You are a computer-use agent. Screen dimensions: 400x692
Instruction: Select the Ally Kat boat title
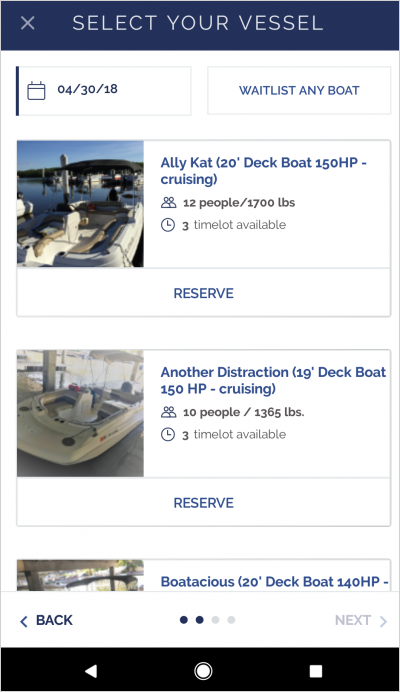[264, 171]
